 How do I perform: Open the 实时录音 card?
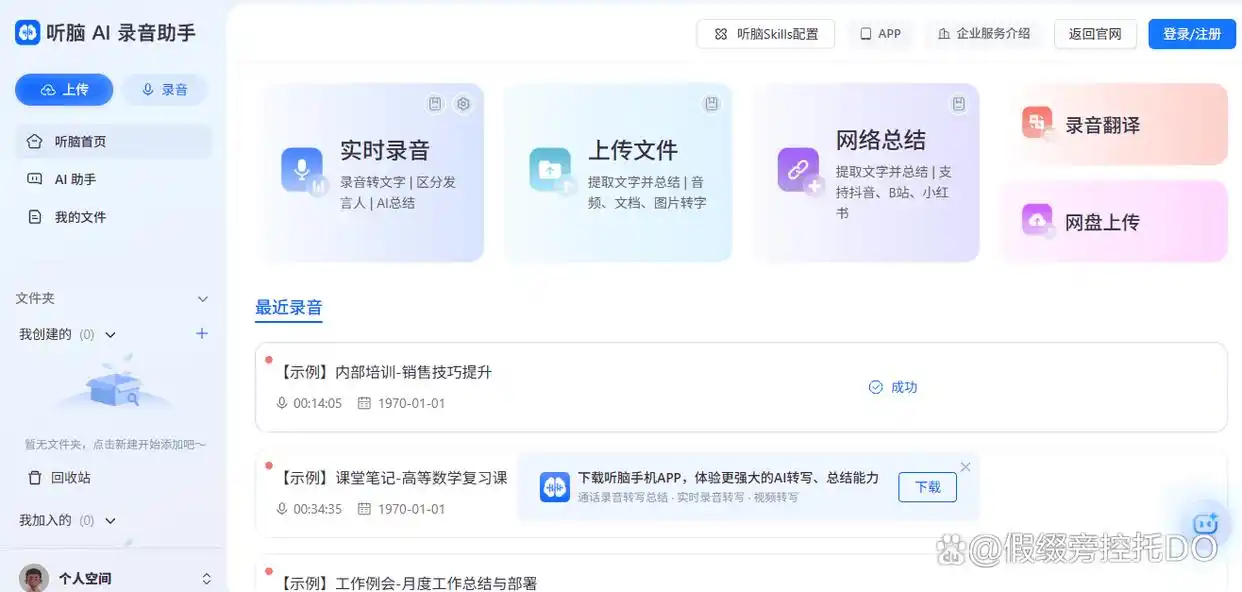tap(370, 173)
